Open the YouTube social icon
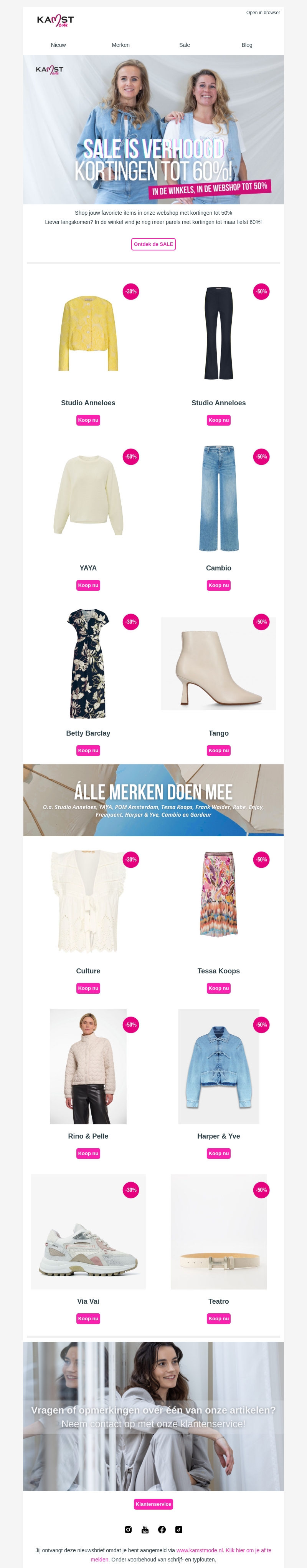 point(145,1529)
